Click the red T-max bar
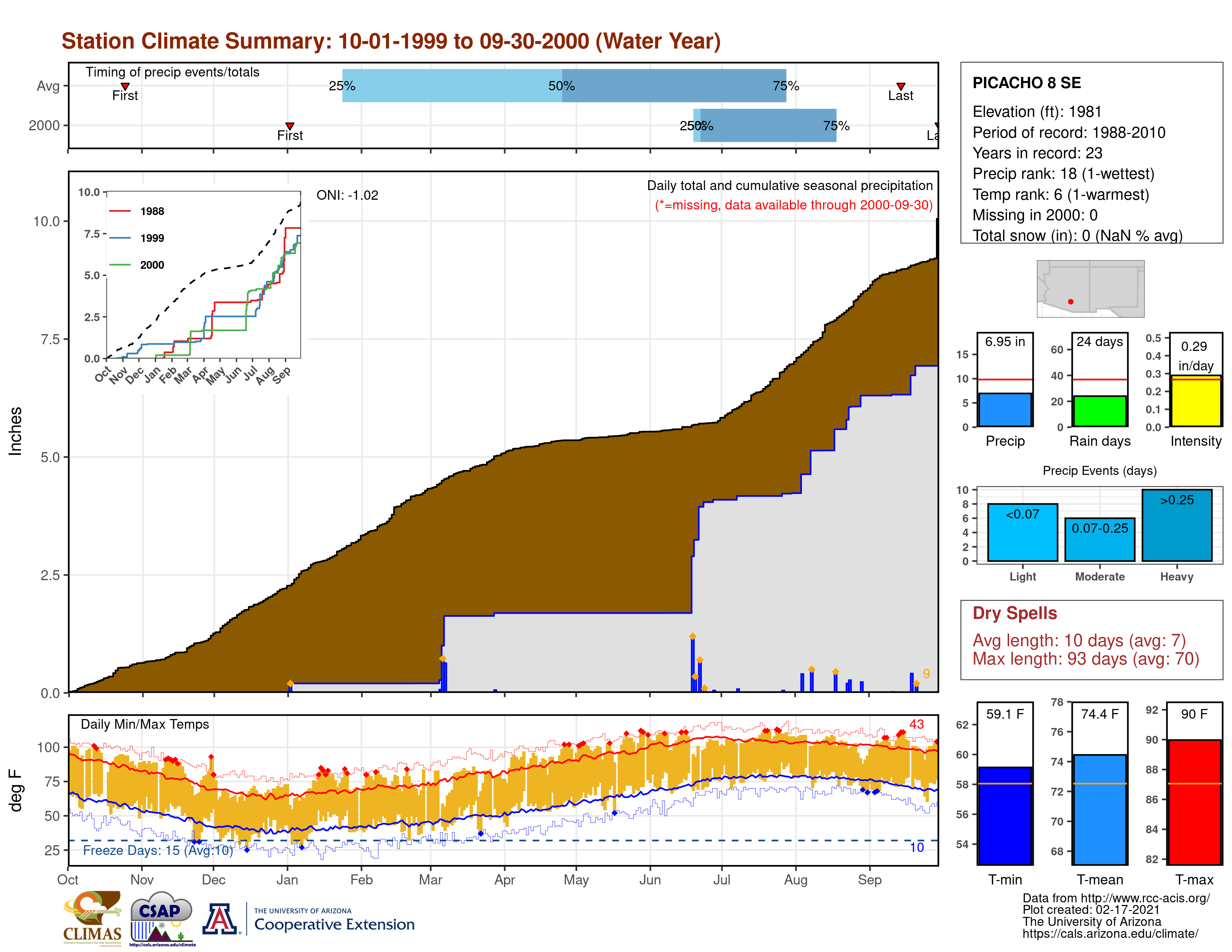 (1194, 802)
